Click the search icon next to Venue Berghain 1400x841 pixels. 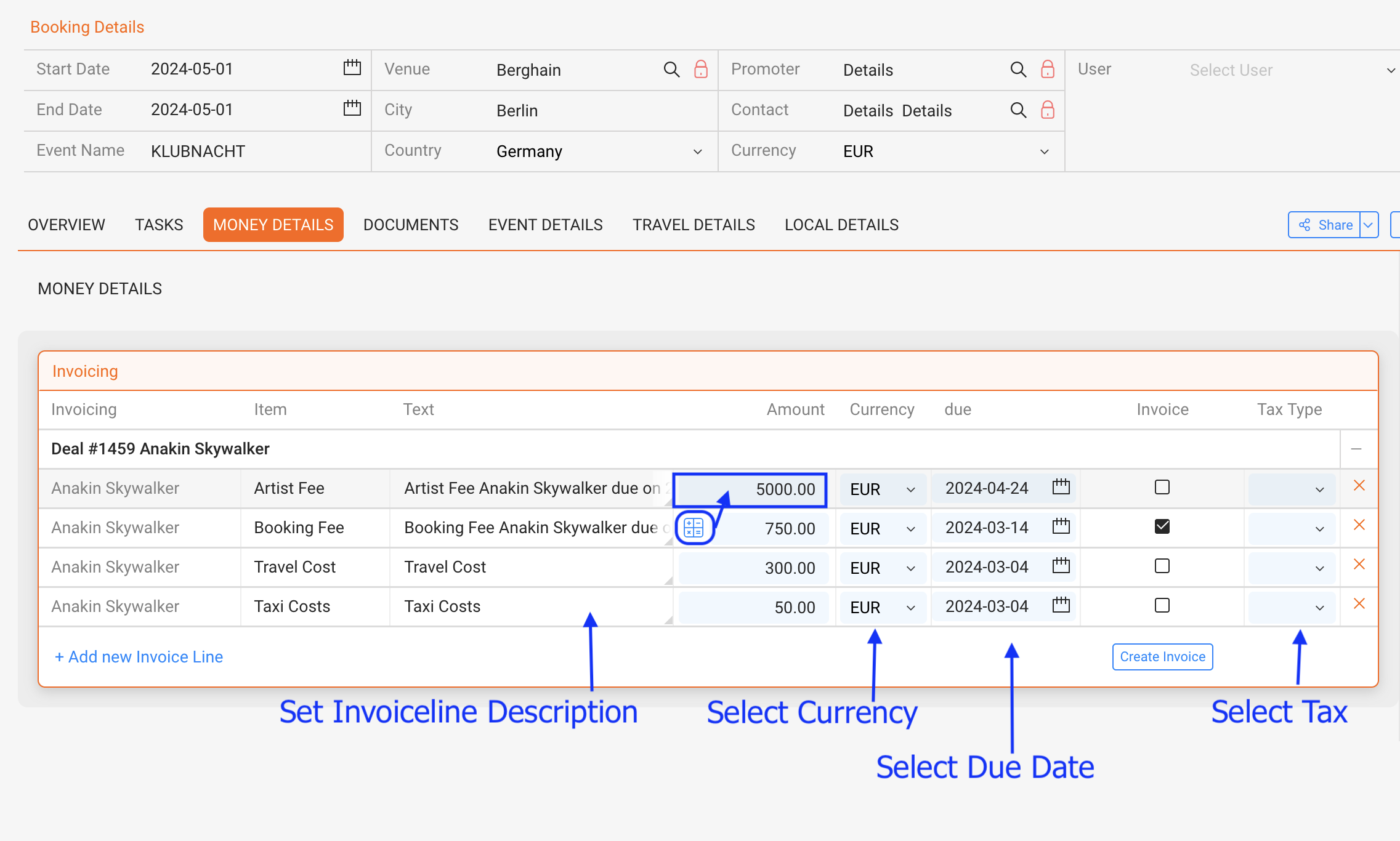pyautogui.click(x=671, y=70)
